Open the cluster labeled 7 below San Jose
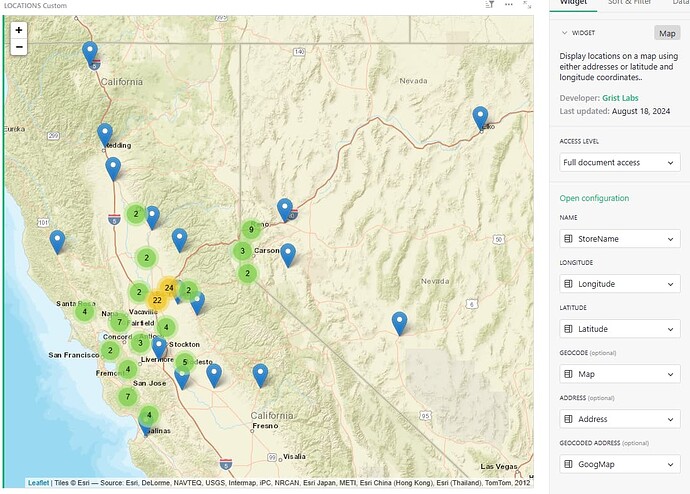The height and width of the screenshot is (494, 690). click(x=128, y=396)
